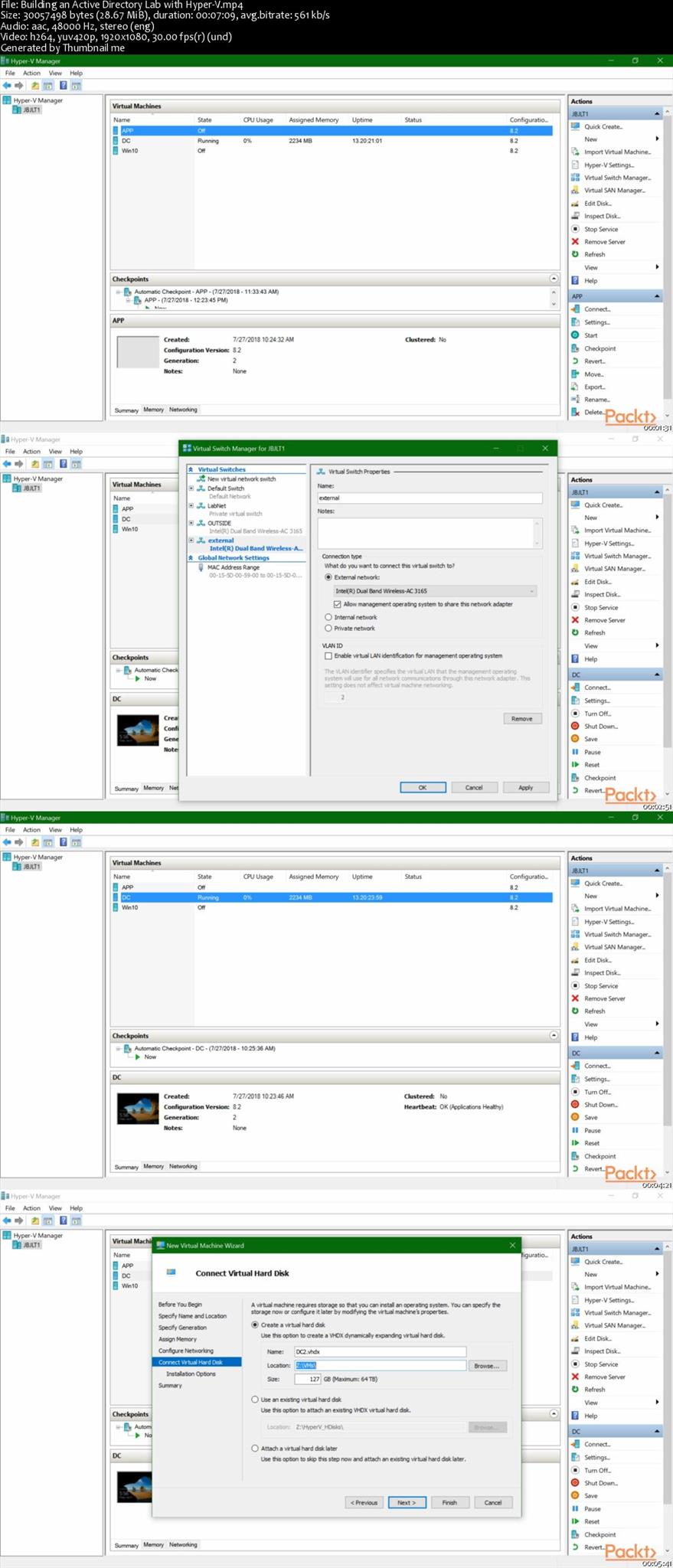Select Win10 VM row in the 00:01:31 frame
Screen dimensions: 673x1568
tap(331, 151)
